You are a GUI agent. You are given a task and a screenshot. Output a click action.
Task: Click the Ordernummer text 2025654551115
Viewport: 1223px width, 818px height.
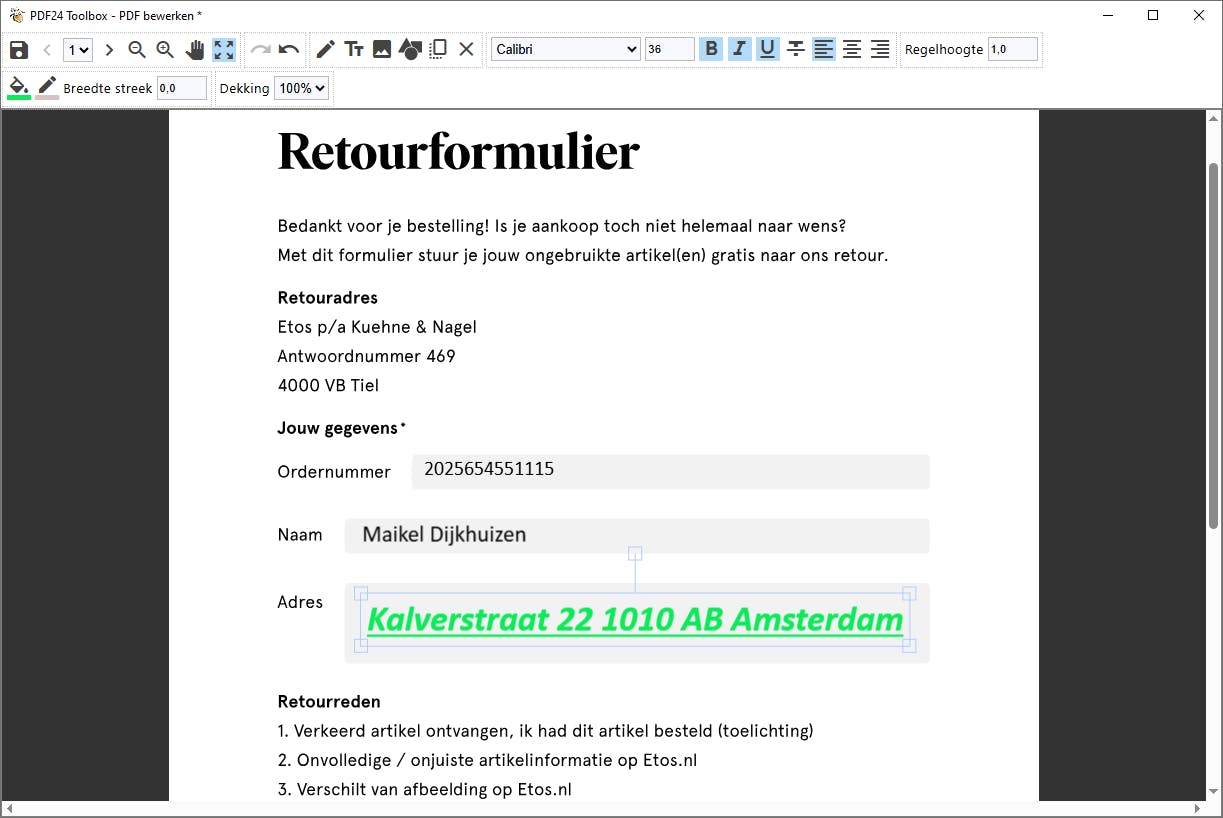click(489, 469)
